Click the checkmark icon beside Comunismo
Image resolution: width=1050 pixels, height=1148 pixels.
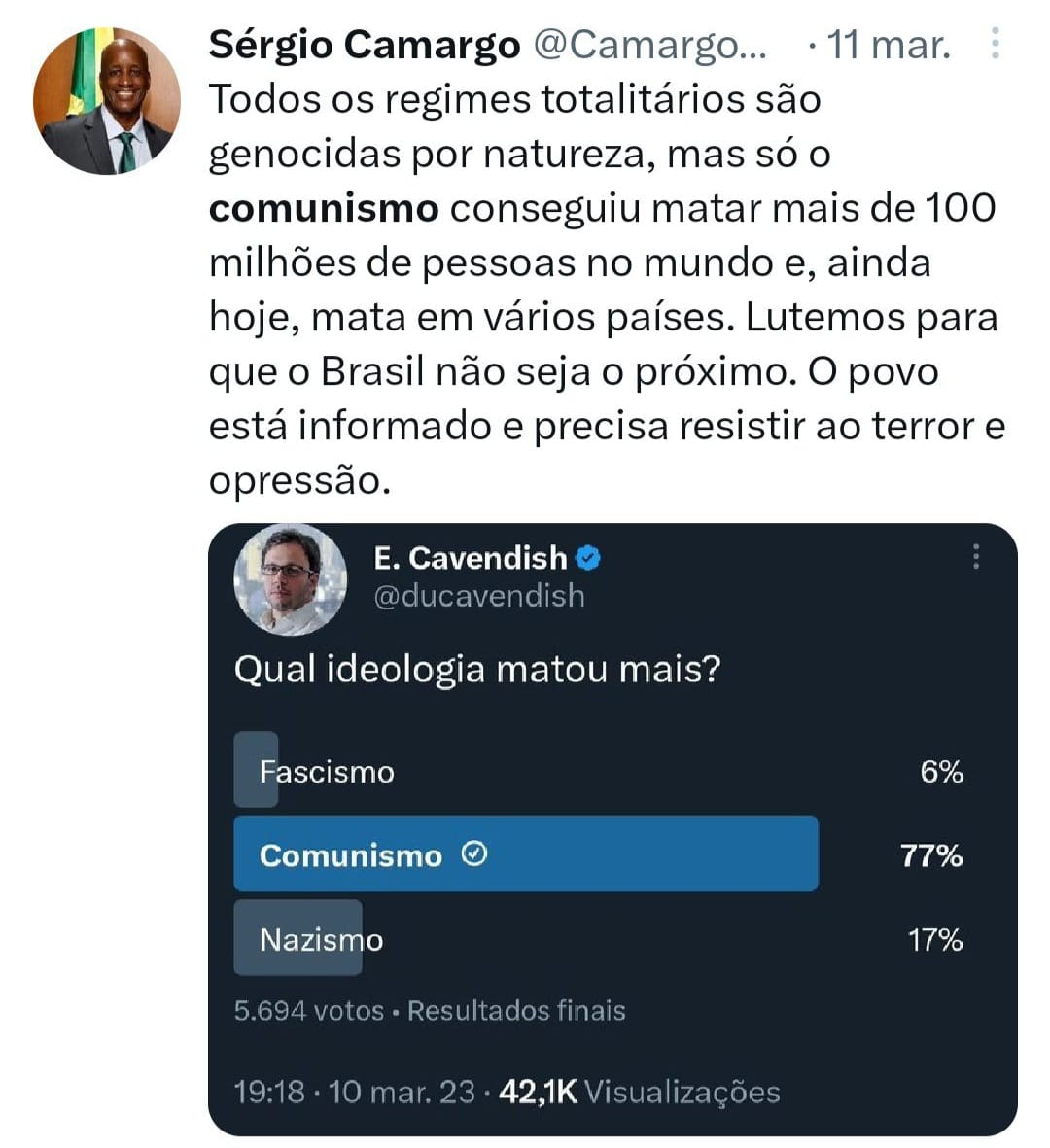474,853
